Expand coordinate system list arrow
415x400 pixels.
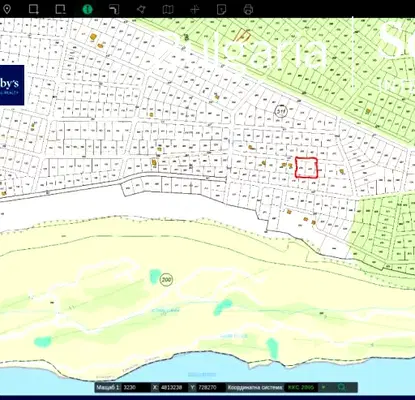coord(323,387)
